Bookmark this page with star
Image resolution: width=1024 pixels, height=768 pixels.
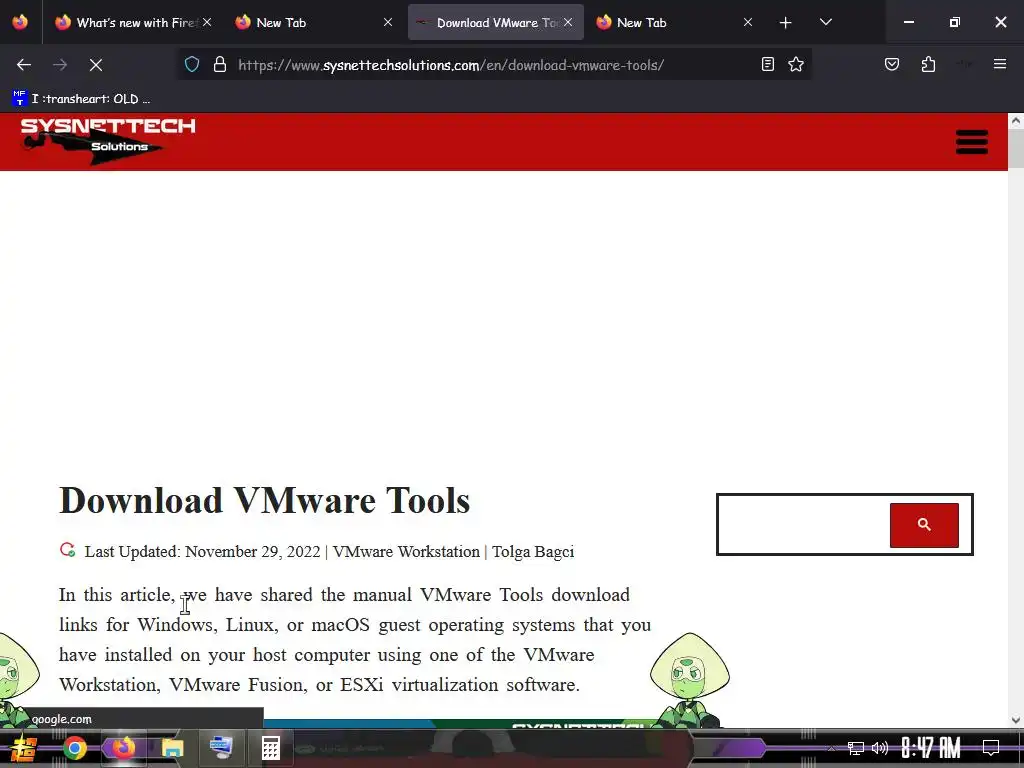click(795, 65)
